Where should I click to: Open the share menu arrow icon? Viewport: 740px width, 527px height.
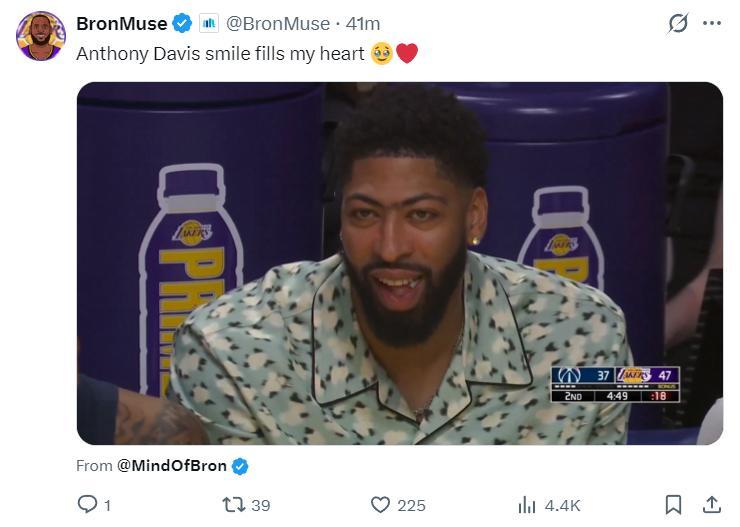tap(712, 505)
